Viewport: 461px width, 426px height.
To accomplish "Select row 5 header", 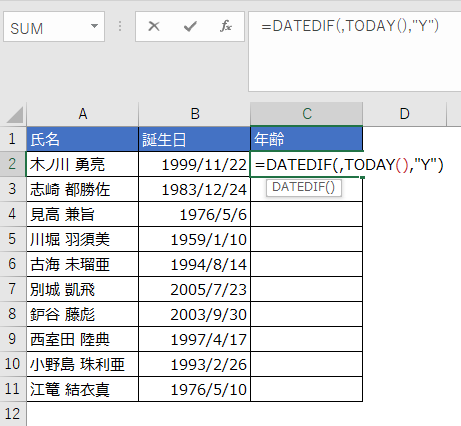I will [x=13, y=239].
